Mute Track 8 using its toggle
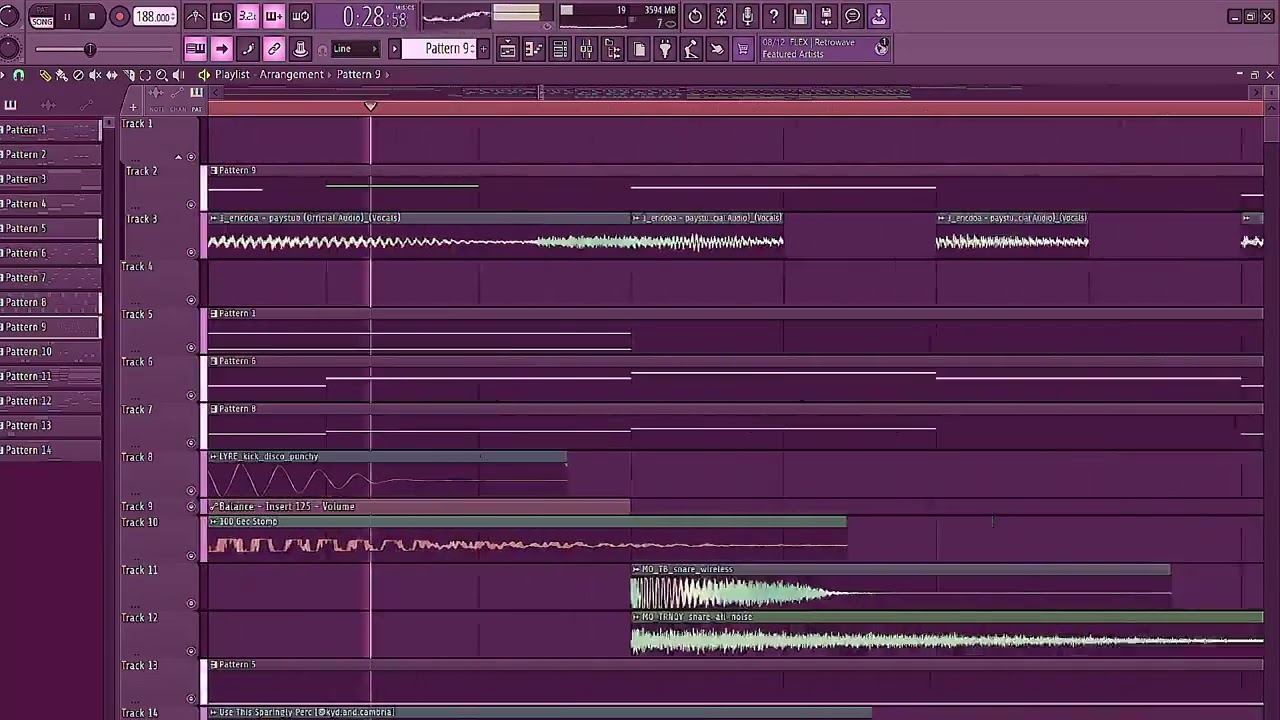The height and width of the screenshot is (720, 1280). [191, 491]
